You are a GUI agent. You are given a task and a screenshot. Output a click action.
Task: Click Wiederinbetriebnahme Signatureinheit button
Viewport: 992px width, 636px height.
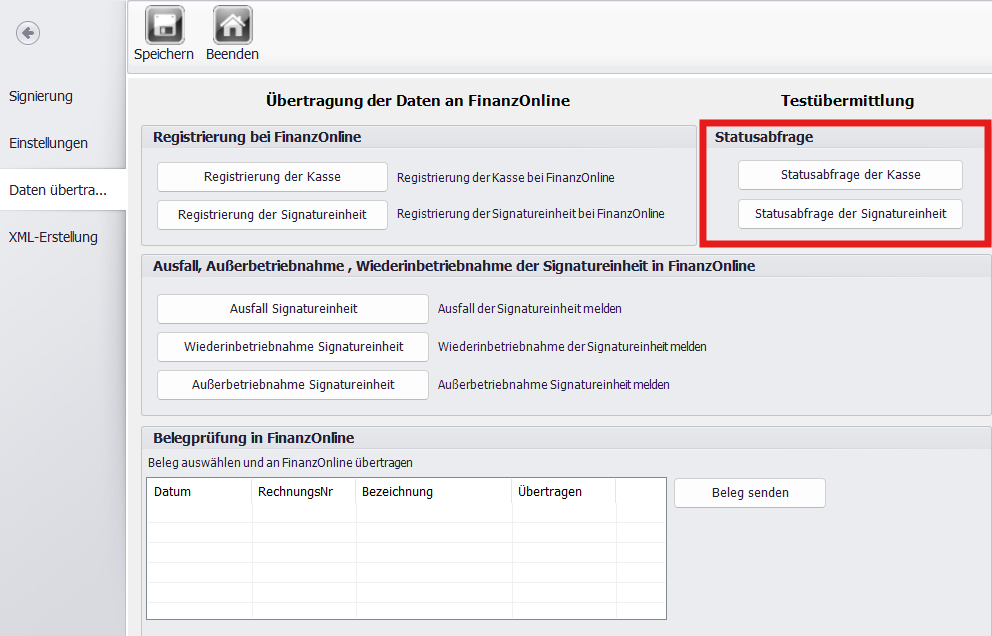click(x=293, y=347)
